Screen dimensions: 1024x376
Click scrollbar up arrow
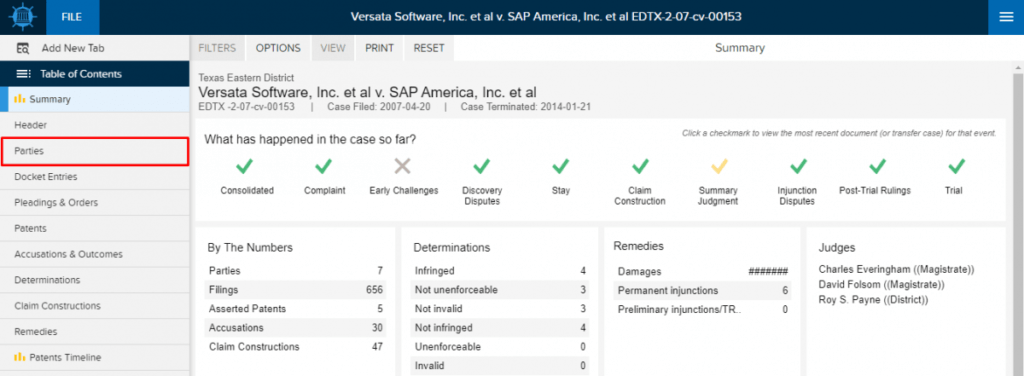[1017, 68]
